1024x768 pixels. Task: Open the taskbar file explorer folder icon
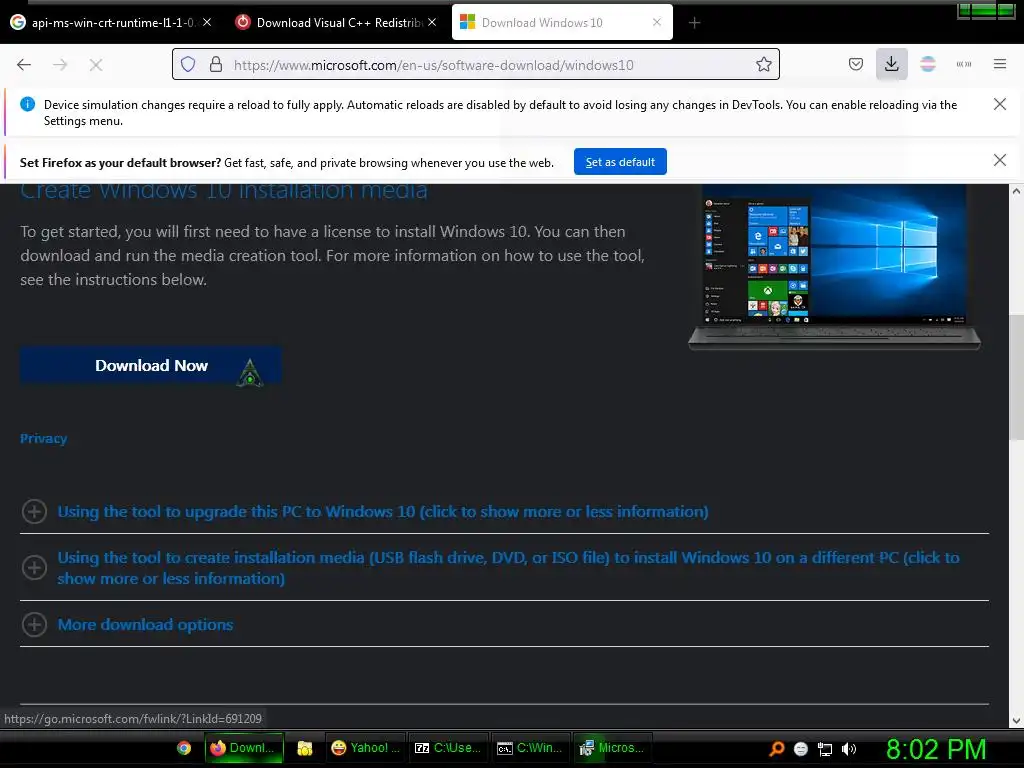304,748
